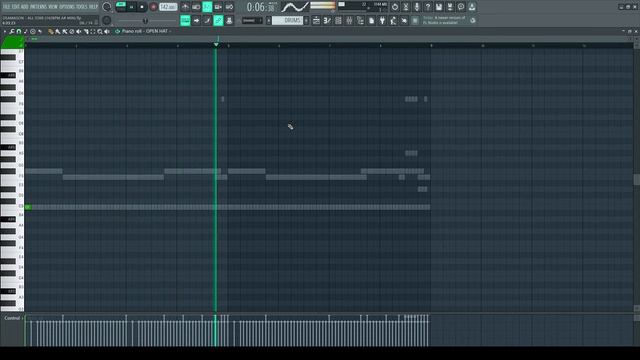Click the question mark help icon

428,7
